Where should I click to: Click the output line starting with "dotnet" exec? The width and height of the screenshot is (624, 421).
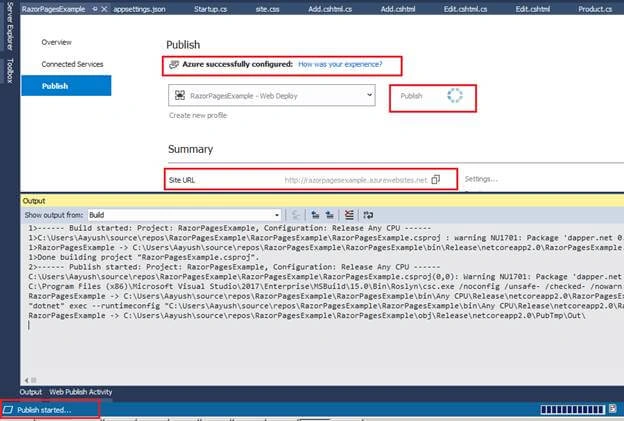tap(326, 306)
